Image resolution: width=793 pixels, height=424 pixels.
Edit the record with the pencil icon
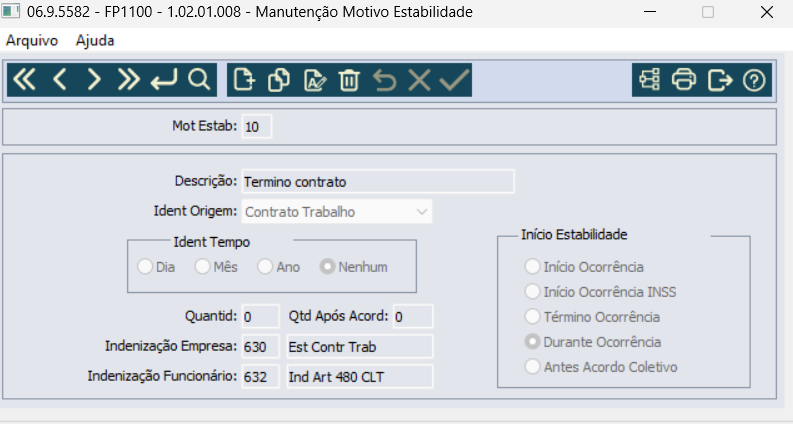(314, 80)
